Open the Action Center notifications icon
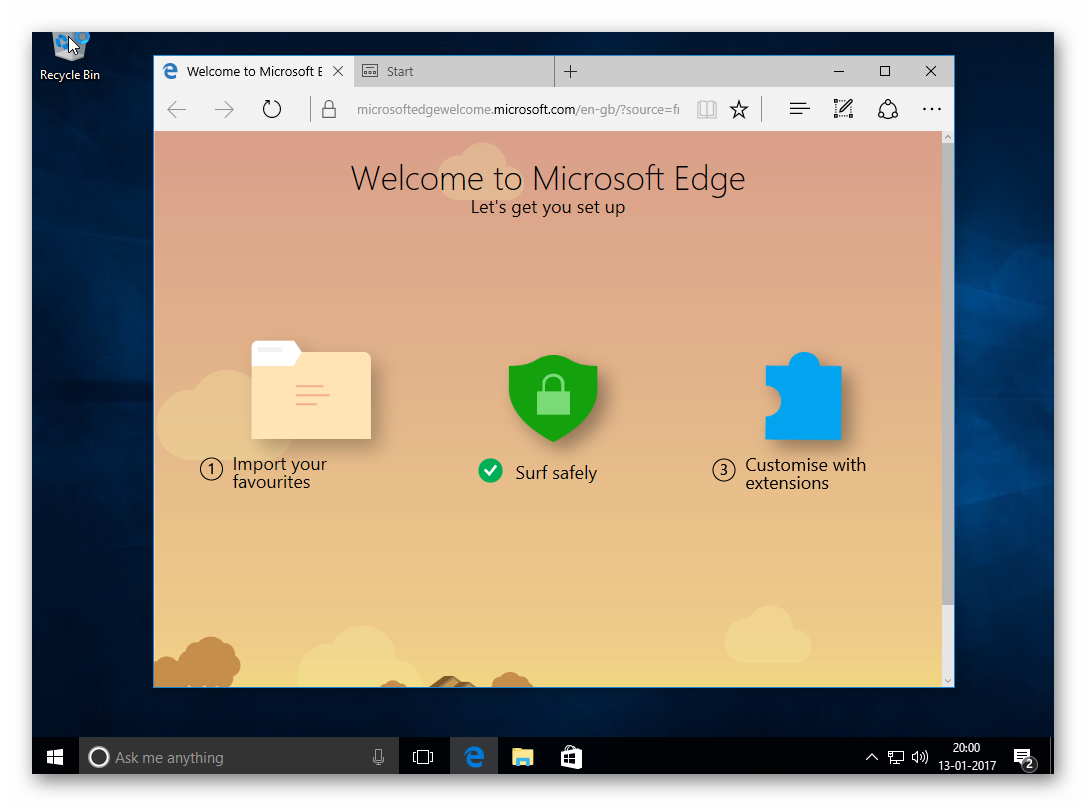This screenshot has height=806, width=1086. (x=1024, y=758)
